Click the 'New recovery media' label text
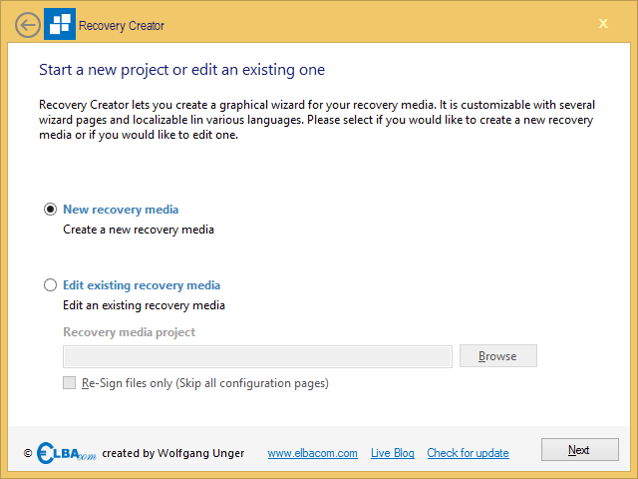638x479 pixels. pos(121,210)
